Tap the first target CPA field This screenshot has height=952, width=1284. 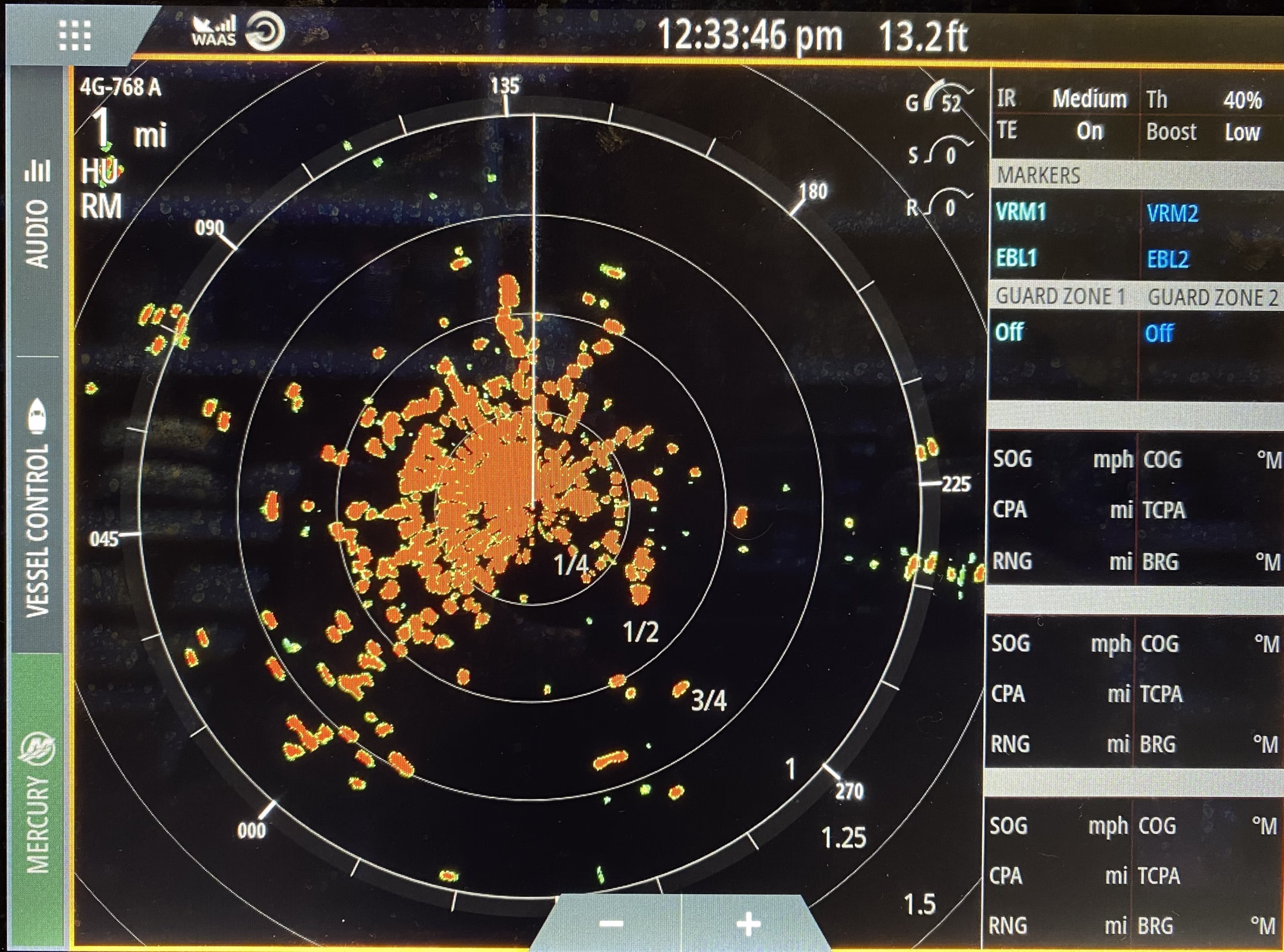[x=1062, y=510]
